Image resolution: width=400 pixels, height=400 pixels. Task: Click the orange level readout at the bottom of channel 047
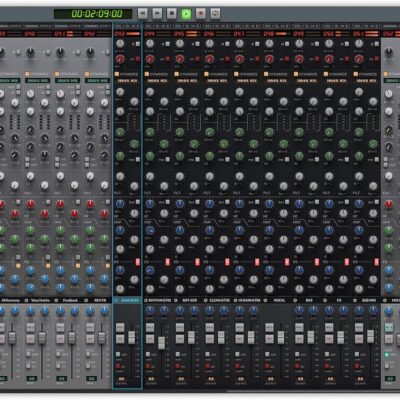241,379
